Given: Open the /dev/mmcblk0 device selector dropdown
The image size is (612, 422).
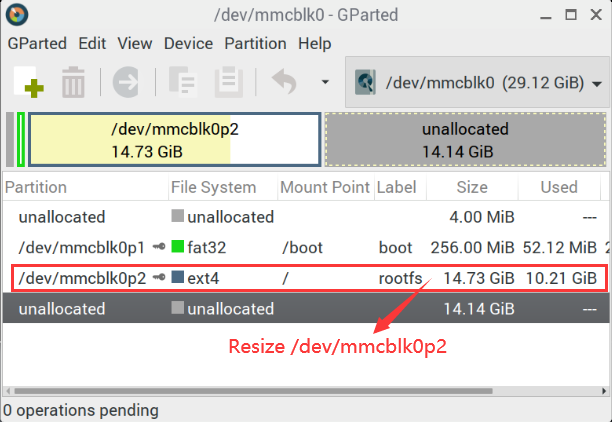Looking at the screenshot, I should [477, 82].
